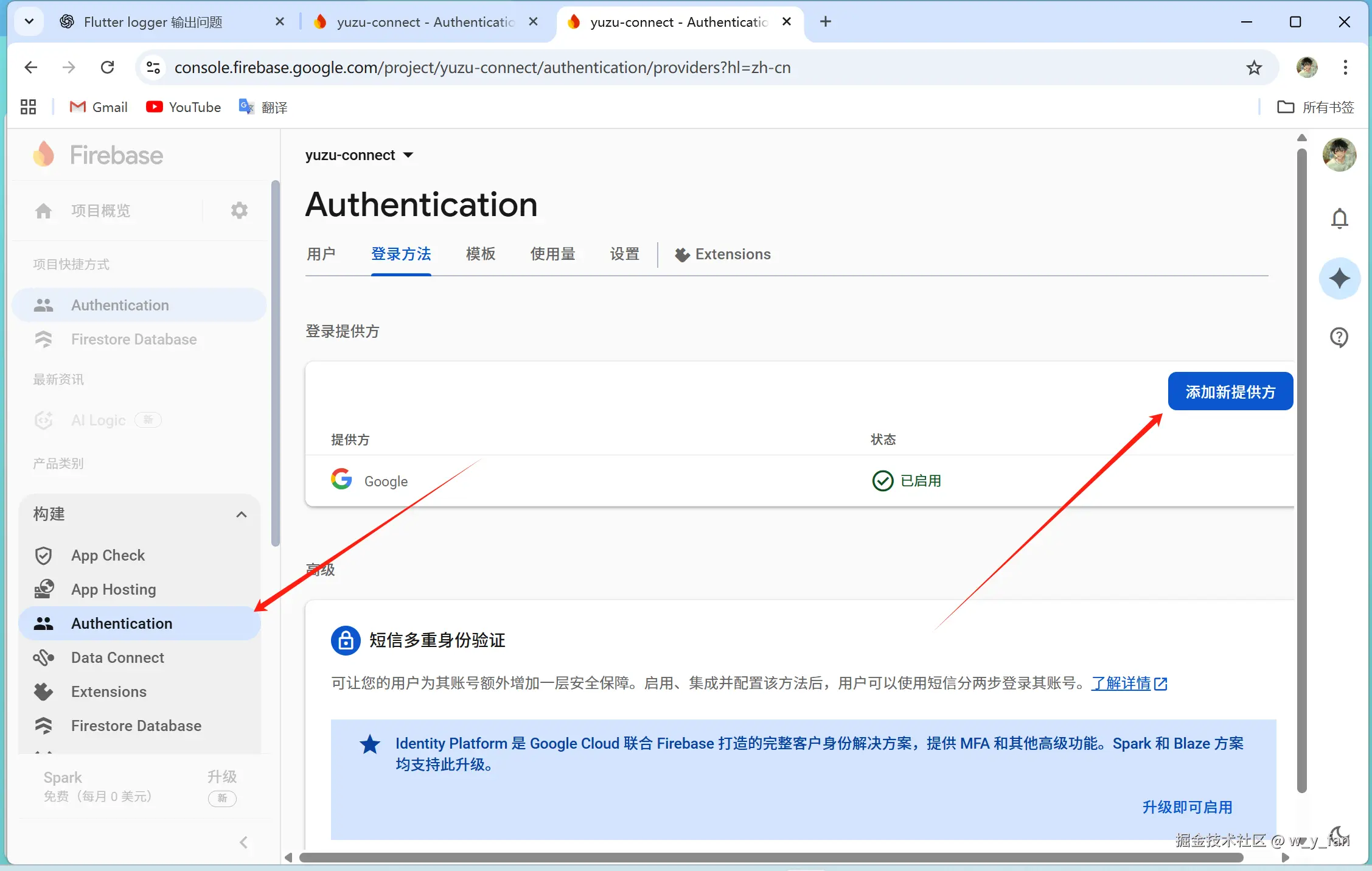The width and height of the screenshot is (1372, 871).
Task: Click the 提供方 column header
Action: pos(350,439)
